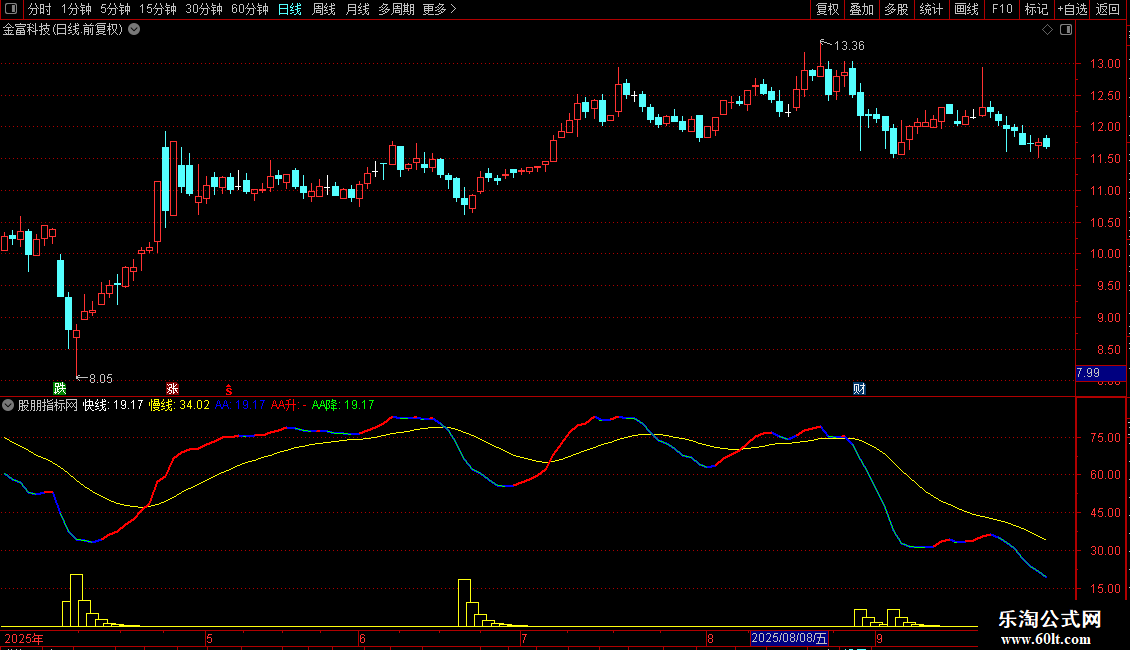Click the 13.36 high price label
The image size is (1130, 650).
click(x=849, y=45)
